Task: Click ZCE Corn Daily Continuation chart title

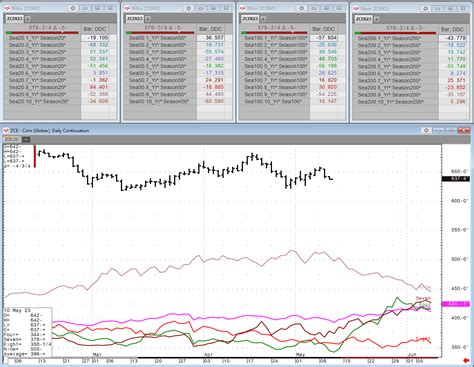Action: [50, 130]
